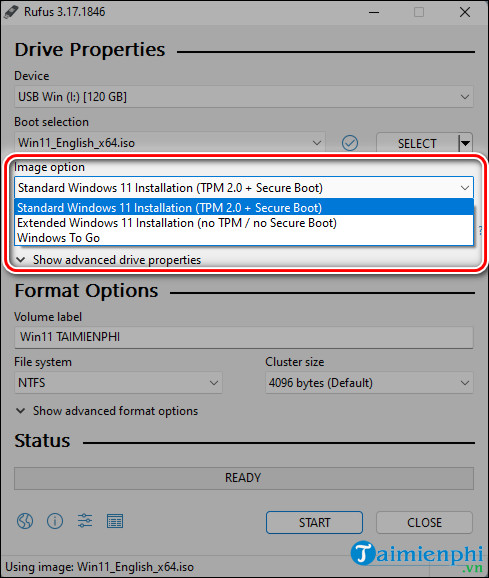Click the Volume label input field
The height and width of the screenshot is (578, 489).
coord(244,337)
